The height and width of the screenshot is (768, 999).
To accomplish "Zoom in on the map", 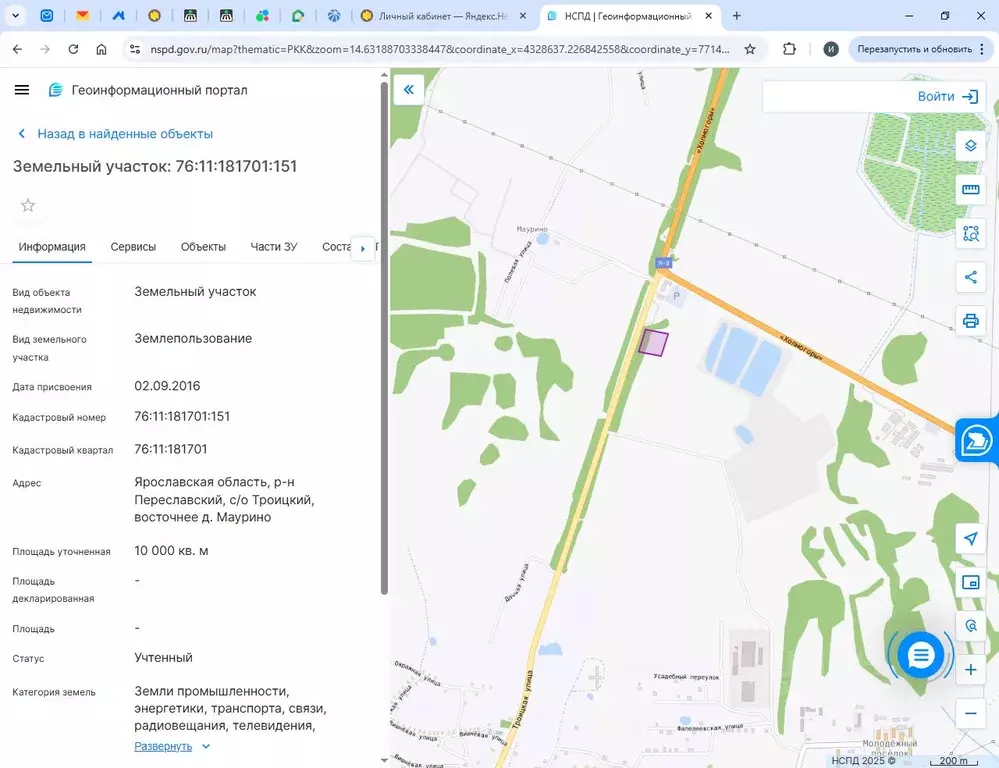I will tap(970, 670).
